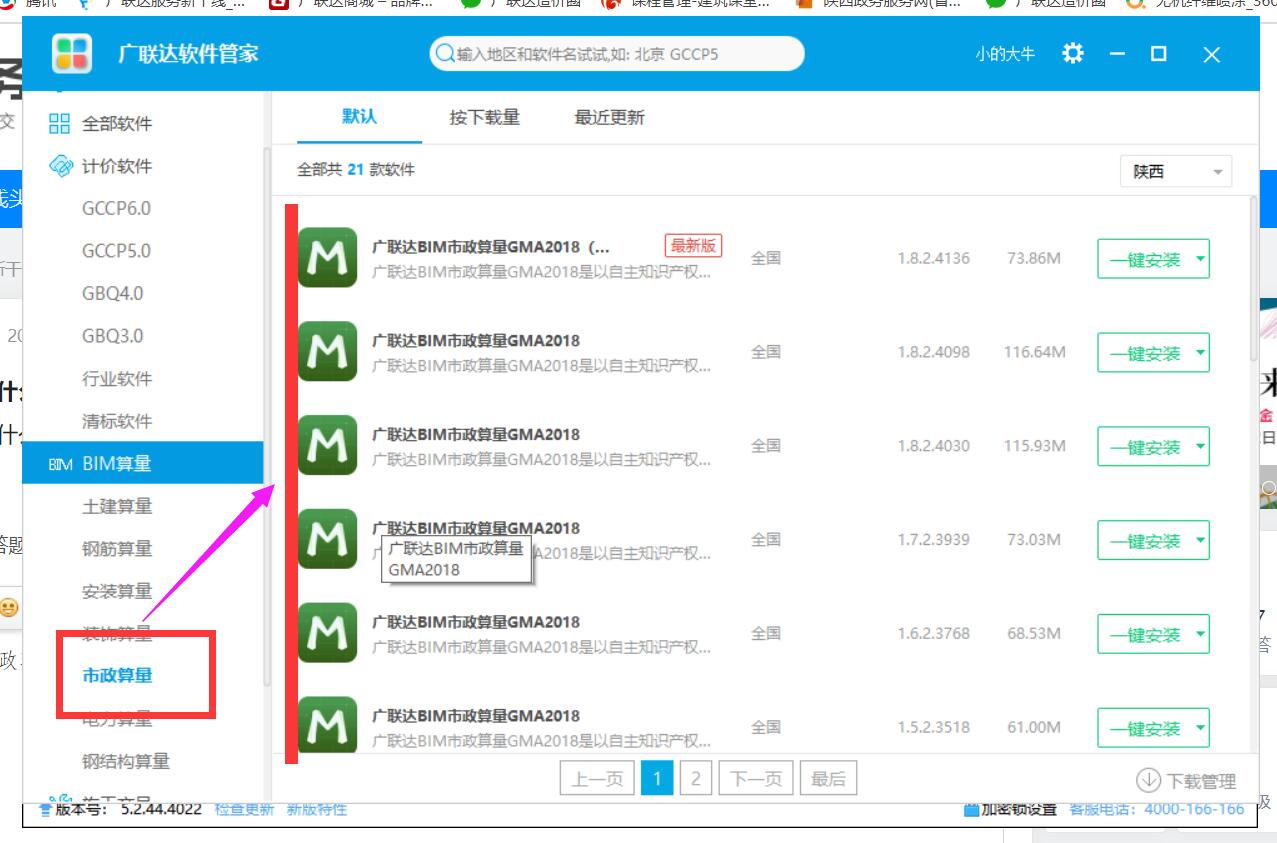Click 检查更新 in the status bar
Screen dimensions: 1277x843
coord(244,809)
